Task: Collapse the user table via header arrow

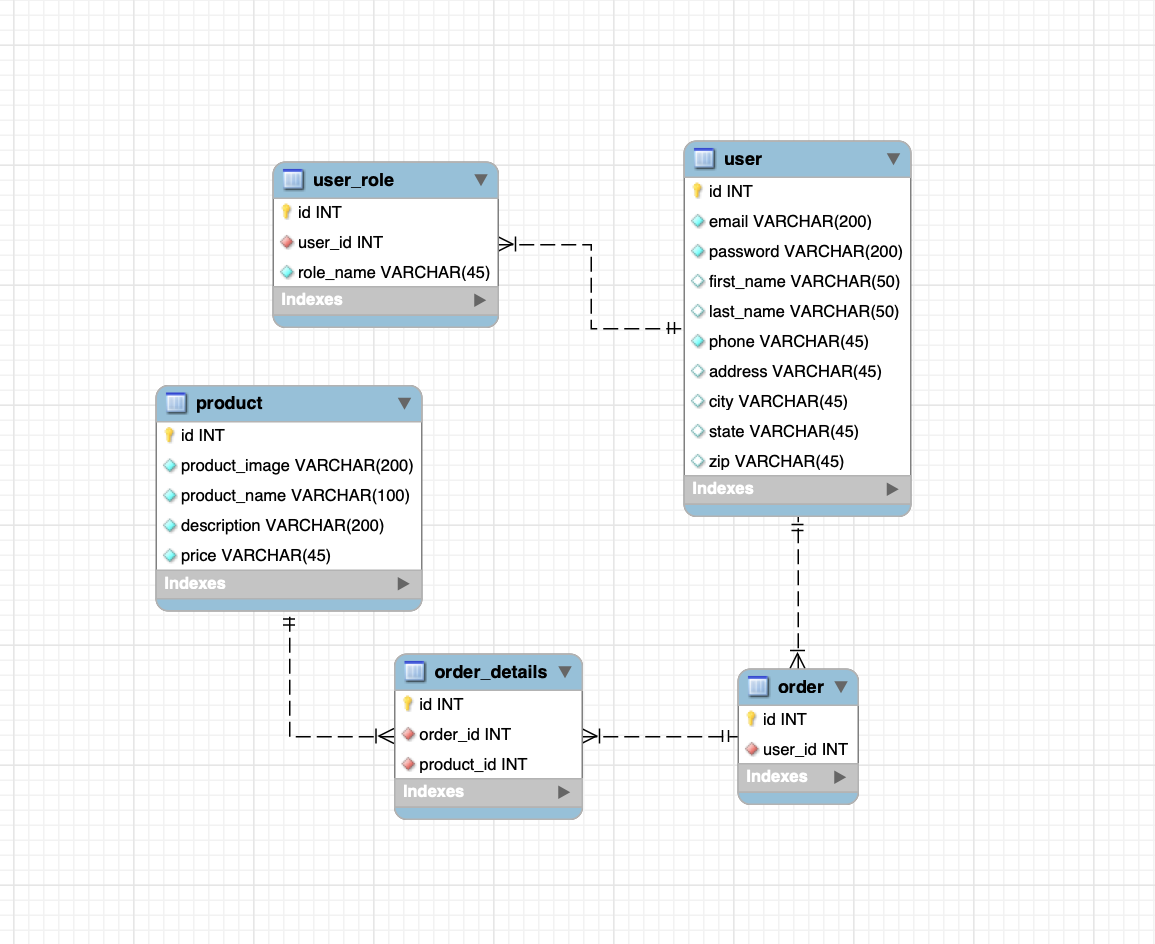Action: (894, 158)
